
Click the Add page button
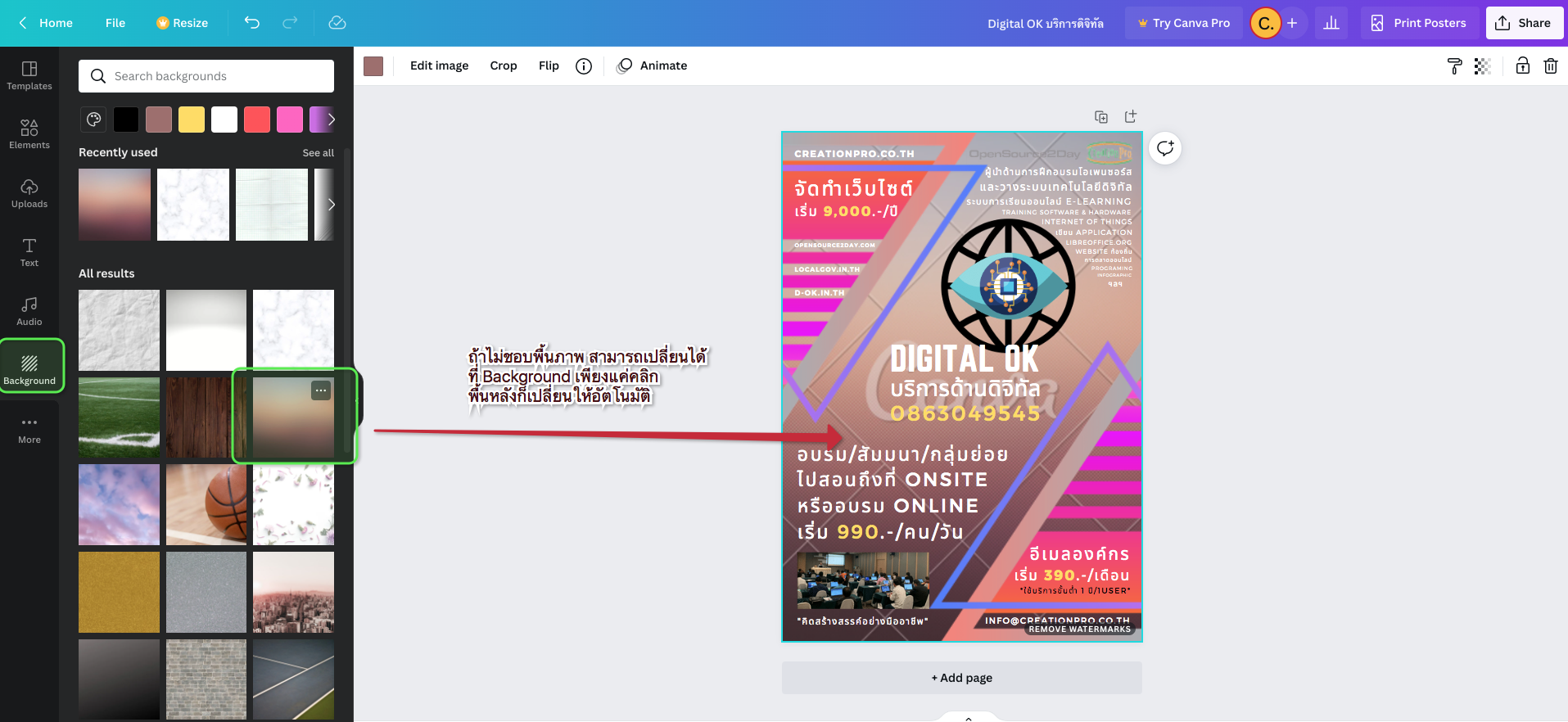point(961,678)
